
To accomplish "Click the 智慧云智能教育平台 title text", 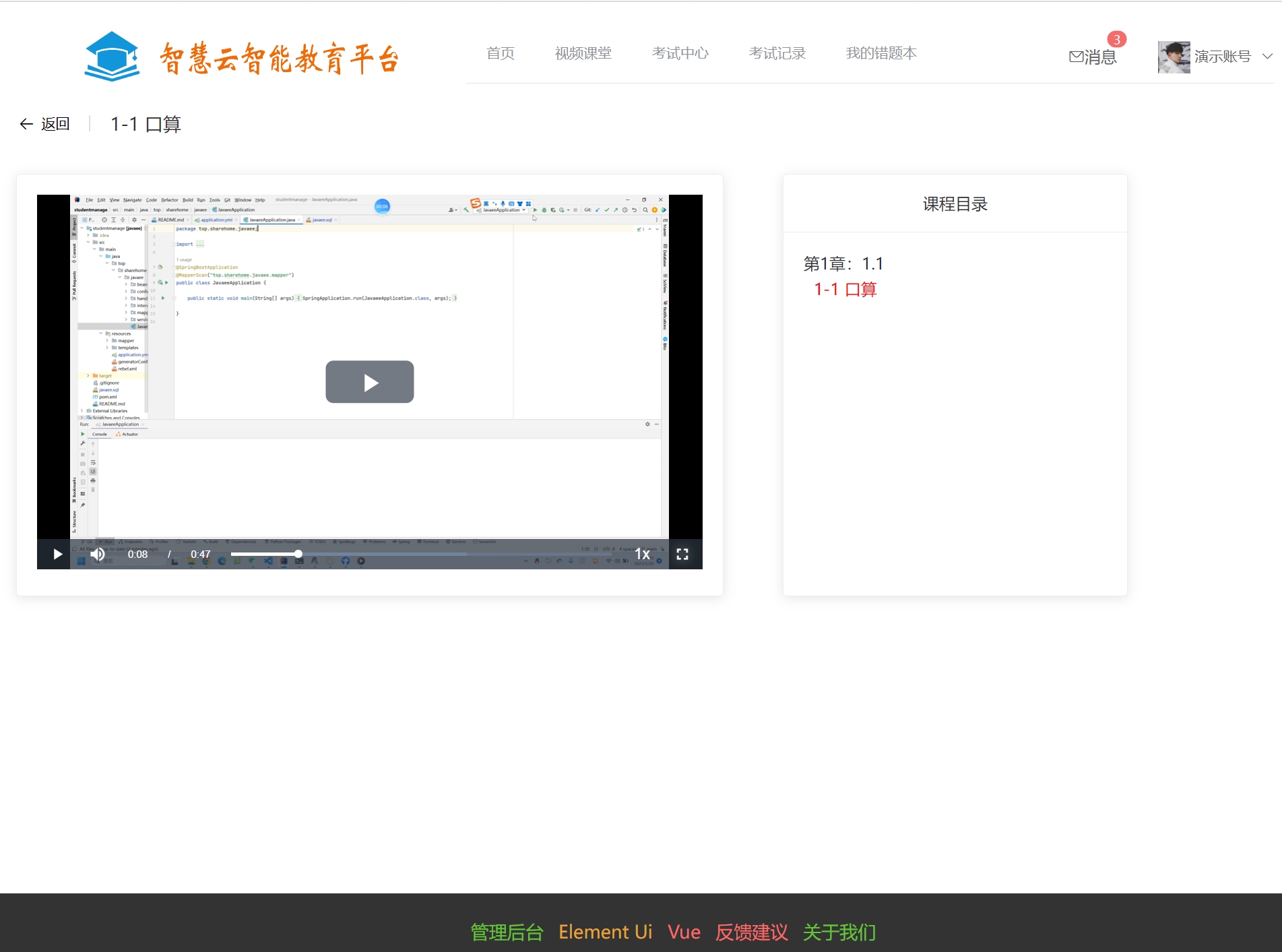I will pyautogui.click(x=280, y=59).
